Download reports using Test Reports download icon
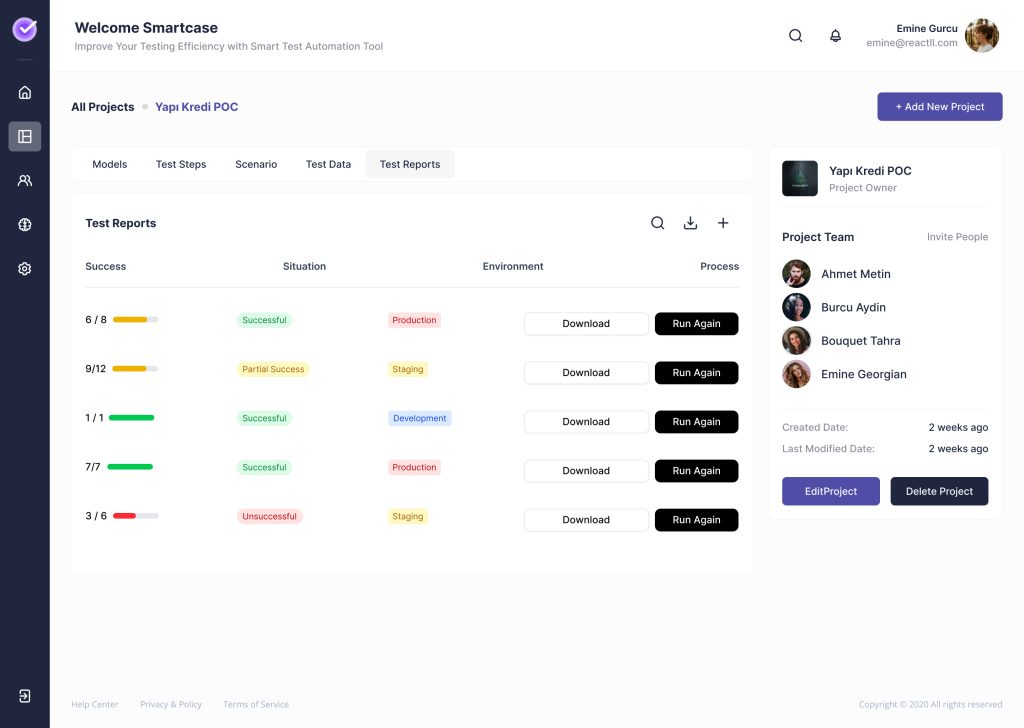 [690, 223]
